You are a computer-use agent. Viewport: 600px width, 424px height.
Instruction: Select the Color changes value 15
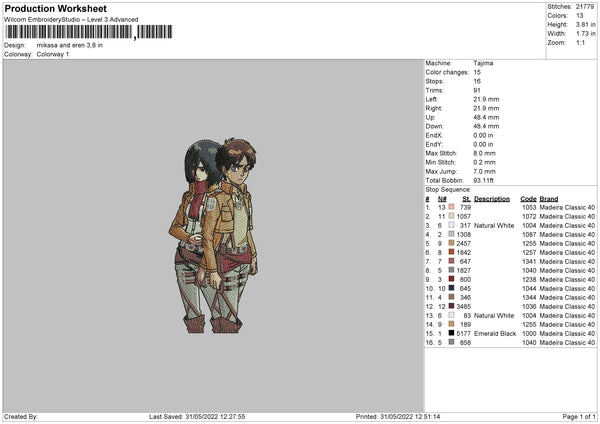[477, 72]
